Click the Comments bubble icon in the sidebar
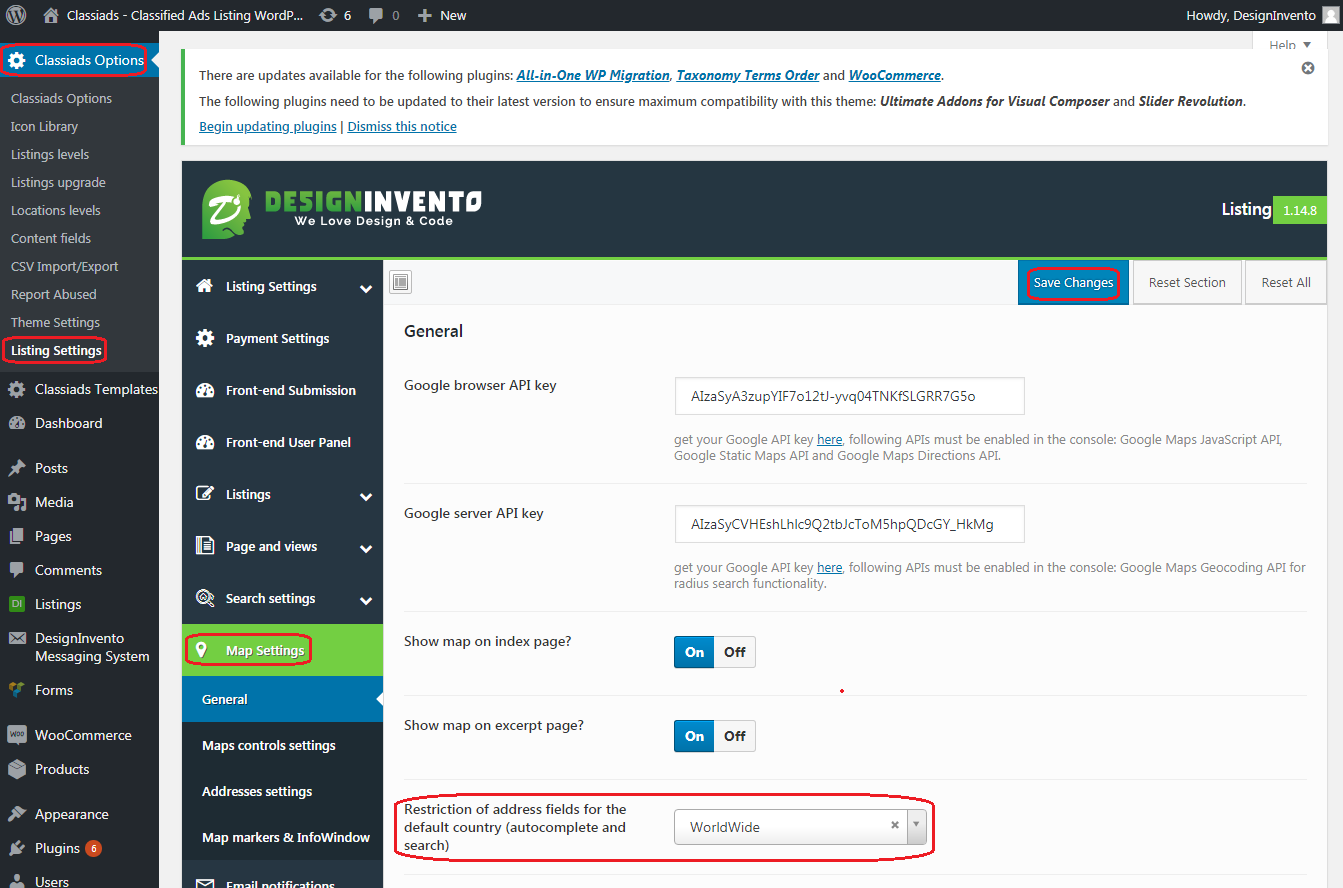The height and width of the screenshot is (888, 1343). tap(17, 570)
